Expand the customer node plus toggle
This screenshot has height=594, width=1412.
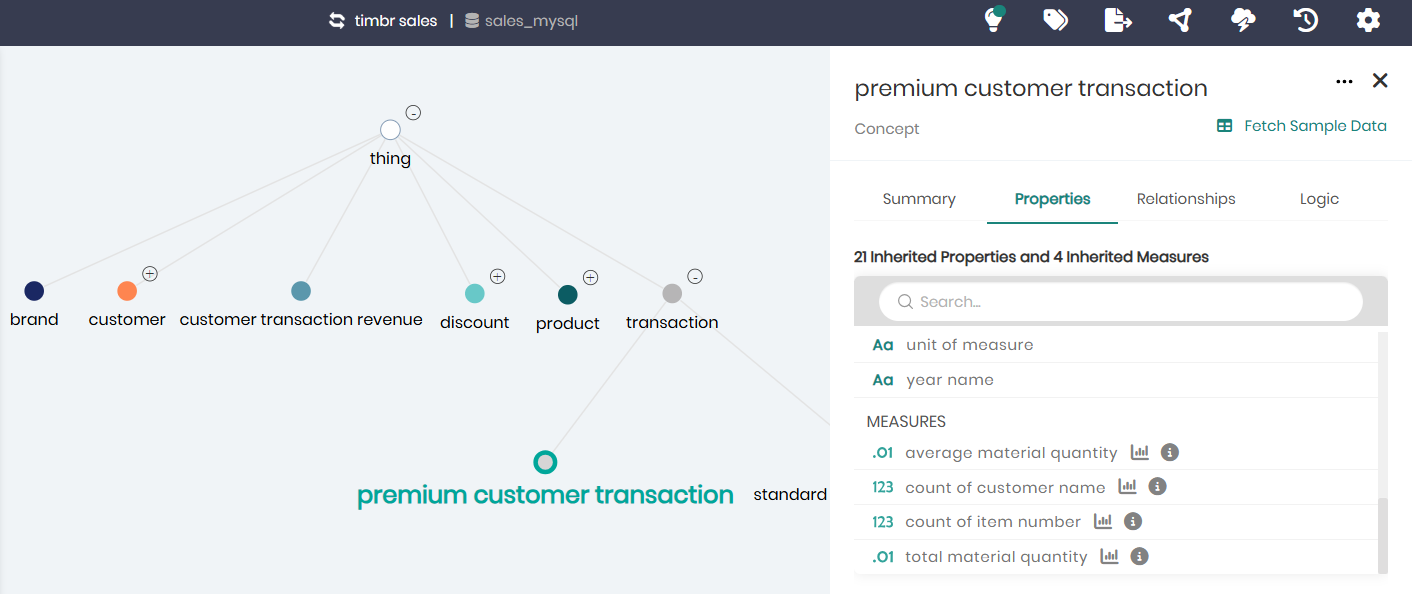coord(150,273)
